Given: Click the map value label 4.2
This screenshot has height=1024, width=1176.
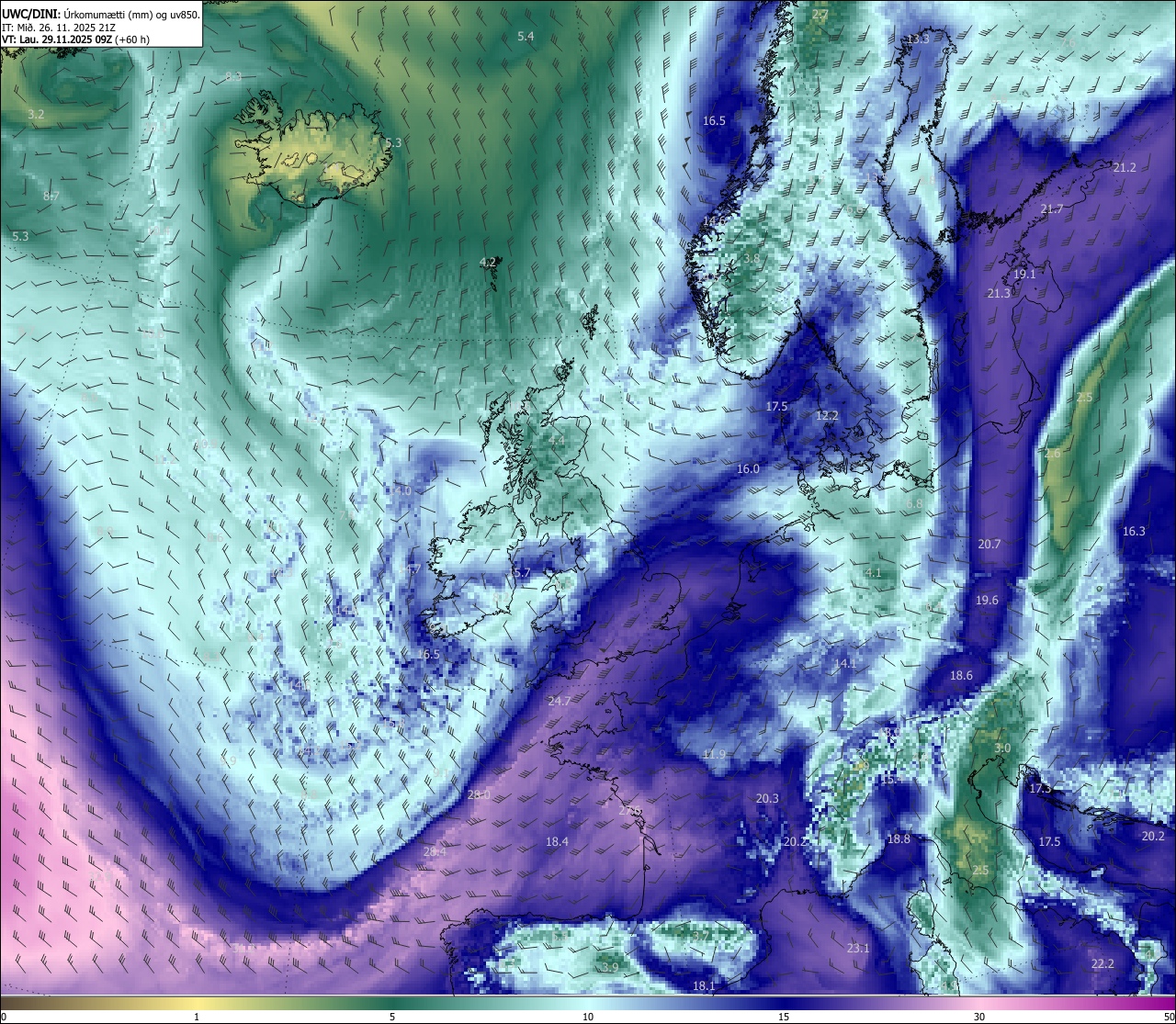Looking at the screenshot, I should tap(488, 263).
